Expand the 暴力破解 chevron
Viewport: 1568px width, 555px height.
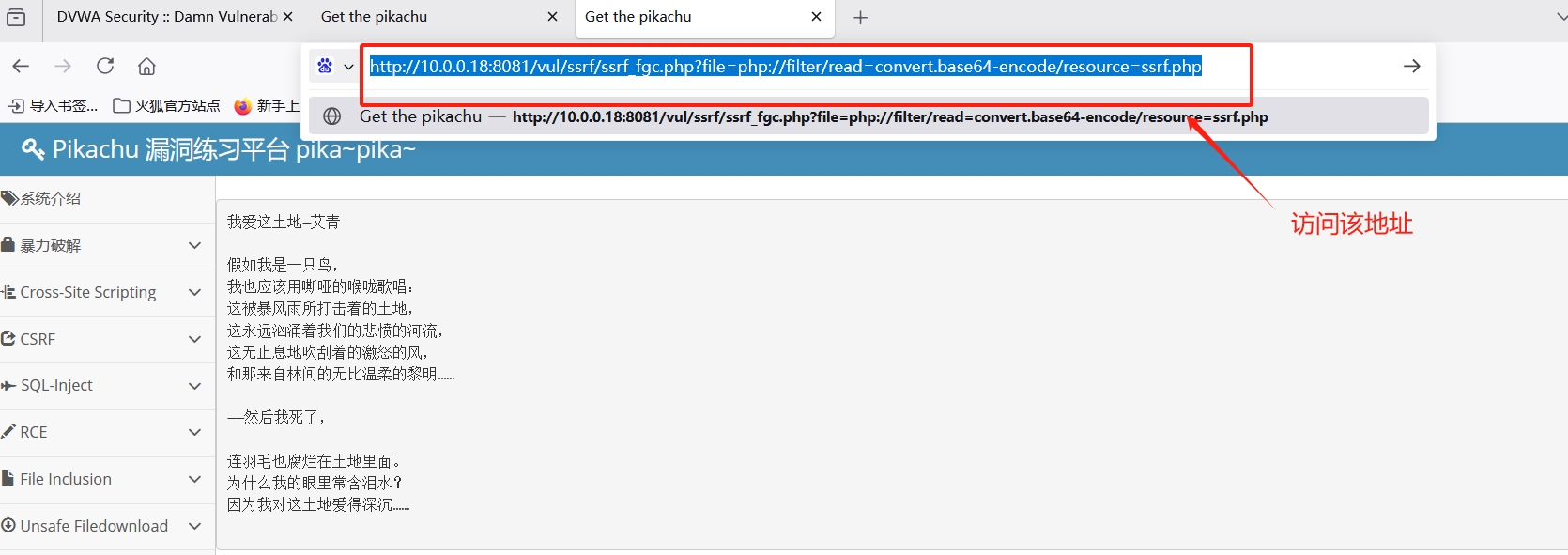pos(194,245)
